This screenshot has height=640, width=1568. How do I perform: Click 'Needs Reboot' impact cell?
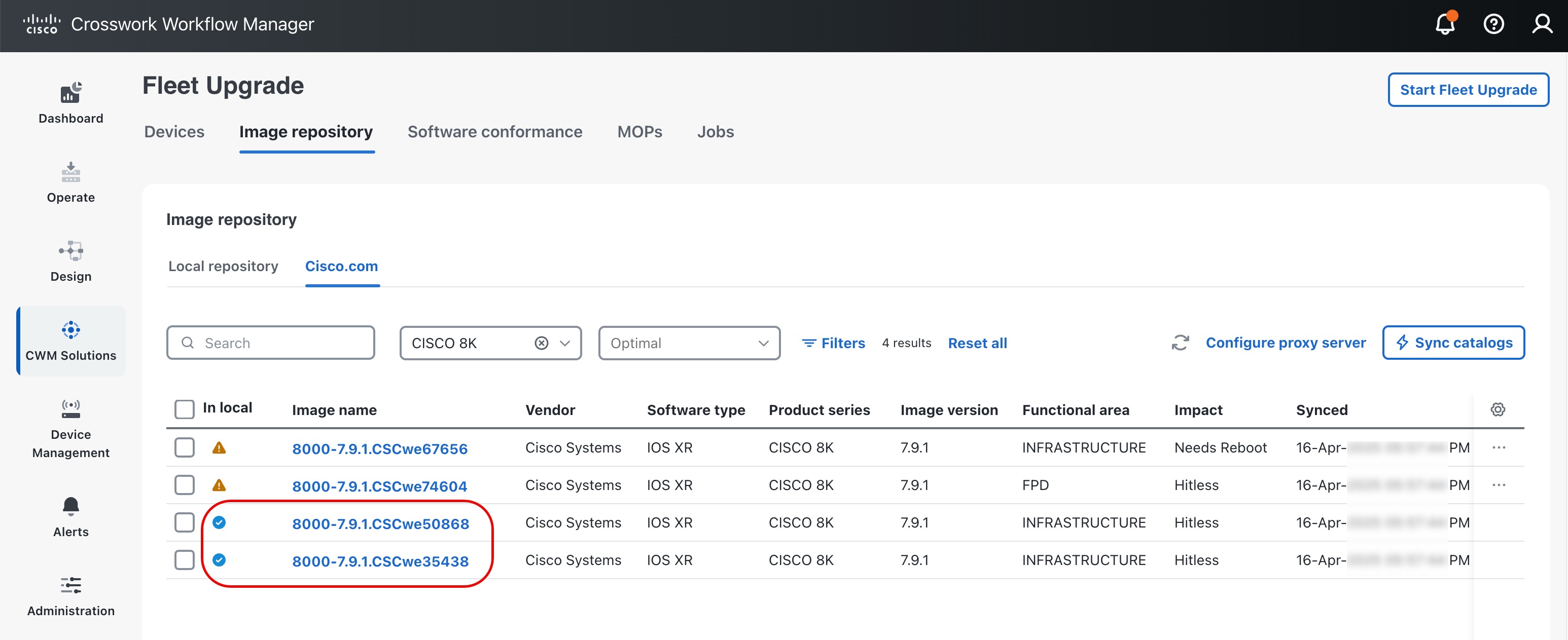[x=1221, y=448]
